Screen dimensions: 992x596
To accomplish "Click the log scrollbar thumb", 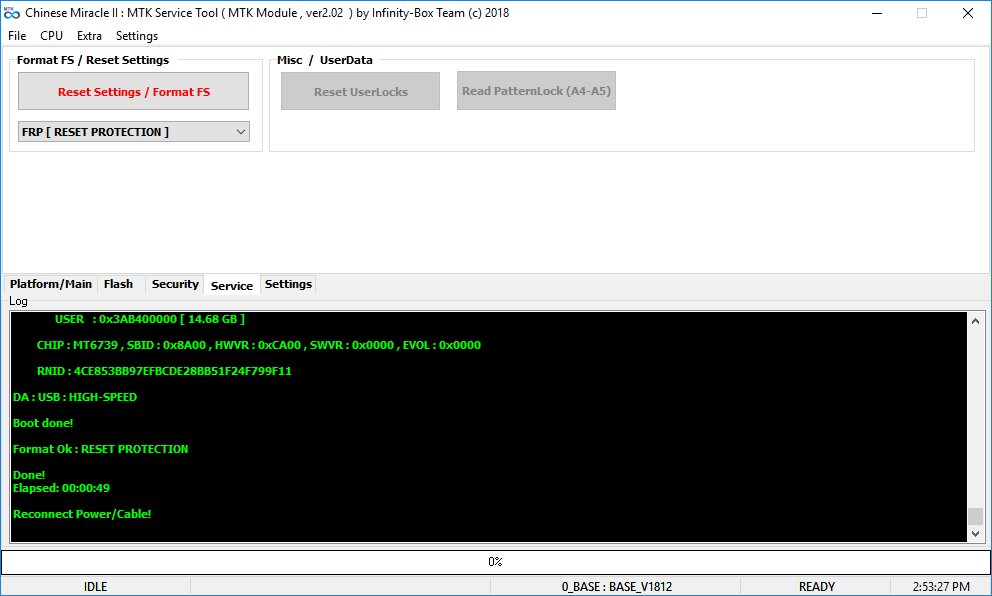I will point(976,516).
